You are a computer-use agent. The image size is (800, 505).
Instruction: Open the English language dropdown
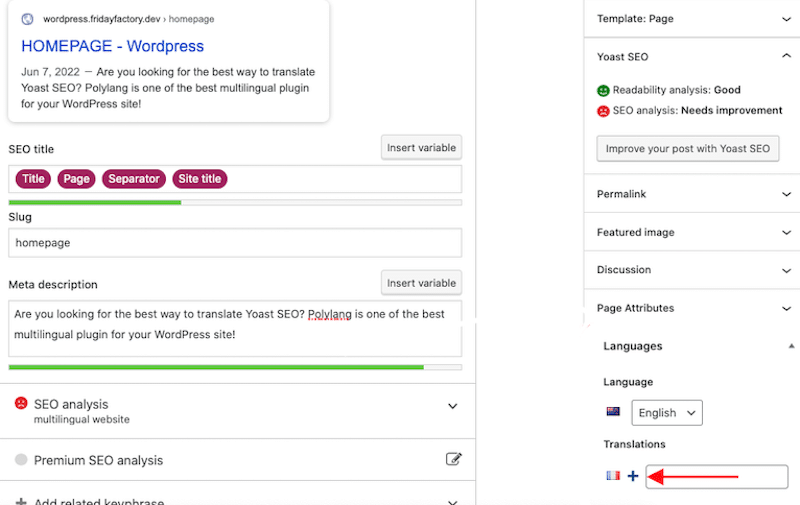pyautogui.click(x=667, y=413)
